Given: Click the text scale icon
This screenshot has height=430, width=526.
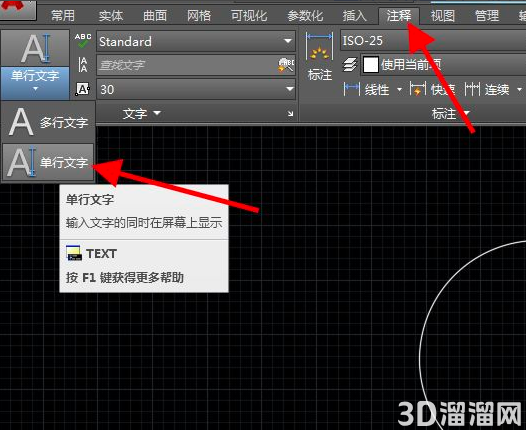Looking at the screenshot, I should 83,65.
